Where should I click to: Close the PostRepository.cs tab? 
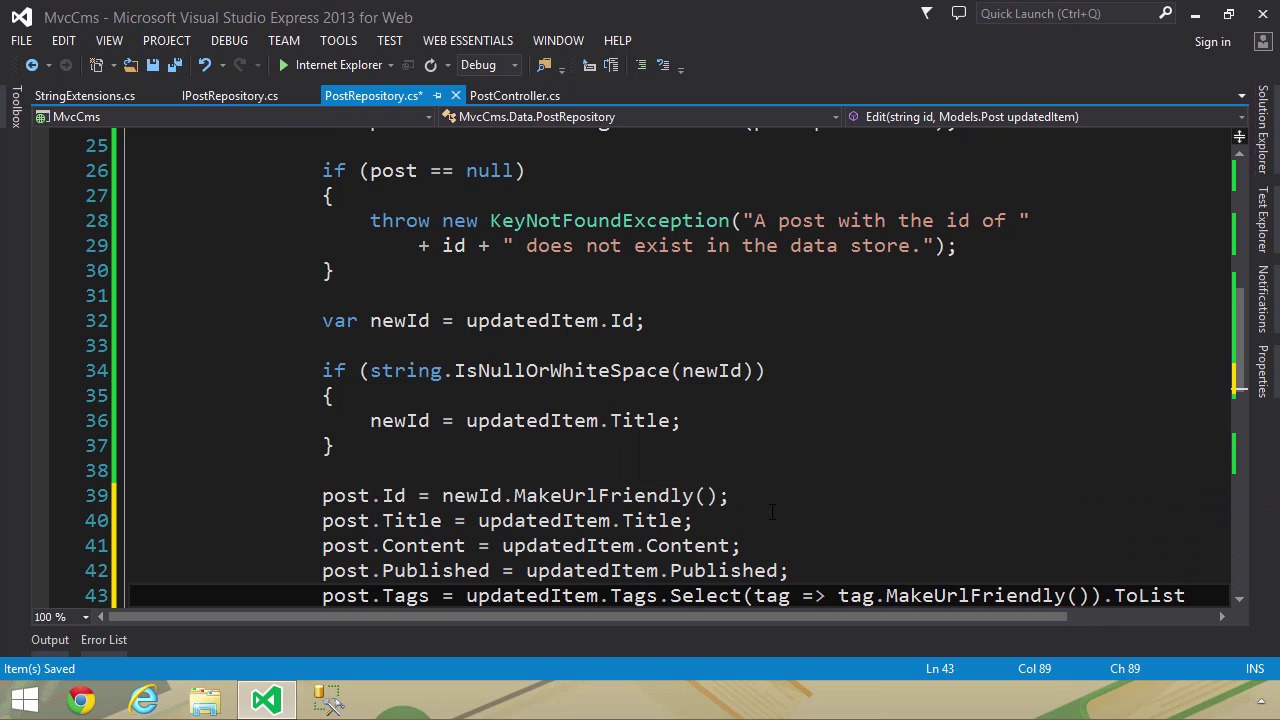click(456, 96)
